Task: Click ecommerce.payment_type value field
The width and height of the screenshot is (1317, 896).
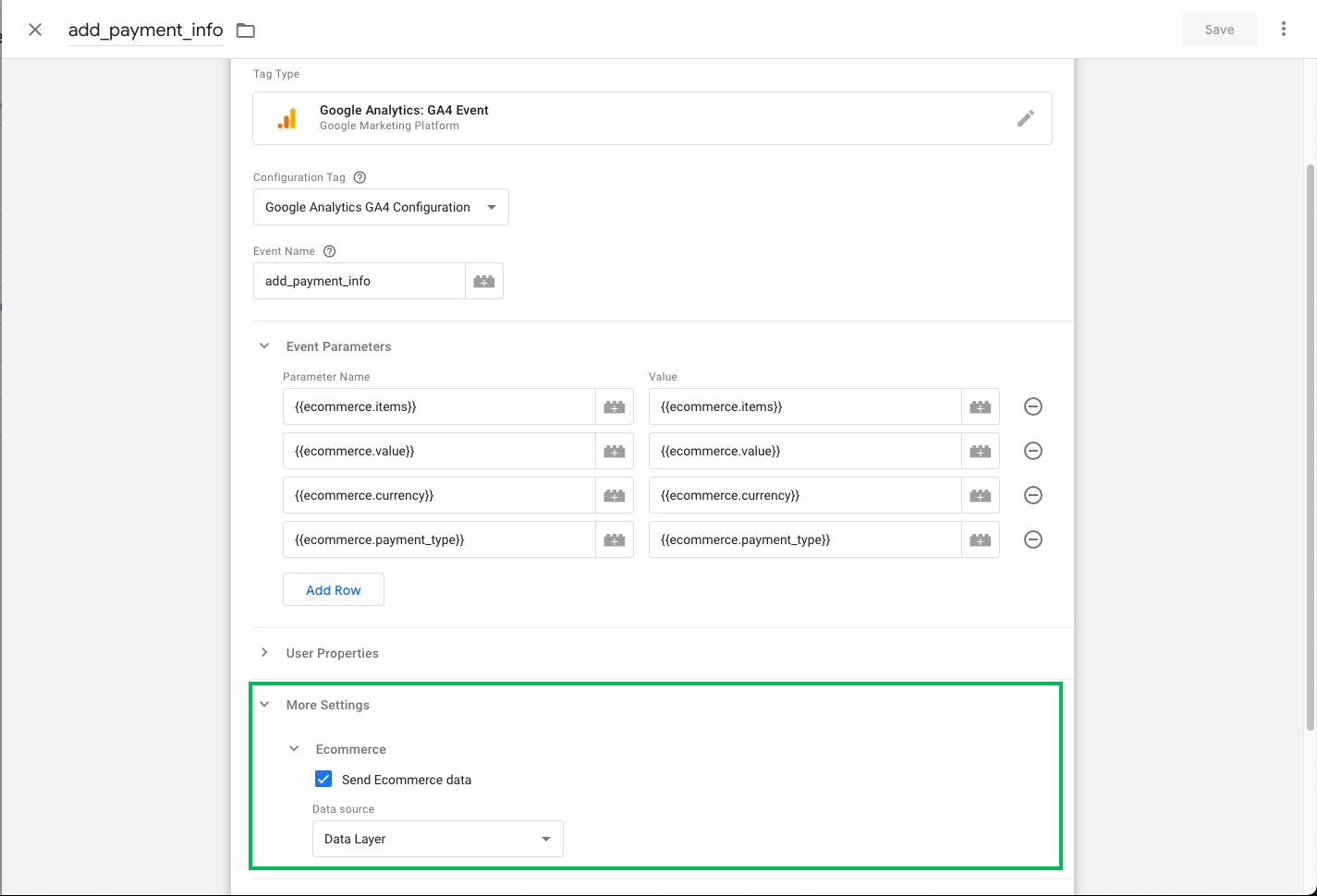Action: [805, 539]
